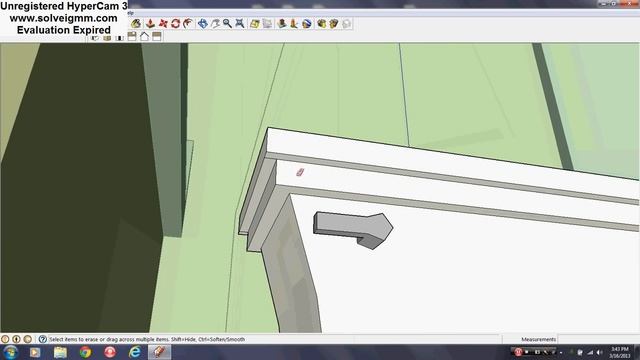Open media player from taskbar

[x=35, y=352]
